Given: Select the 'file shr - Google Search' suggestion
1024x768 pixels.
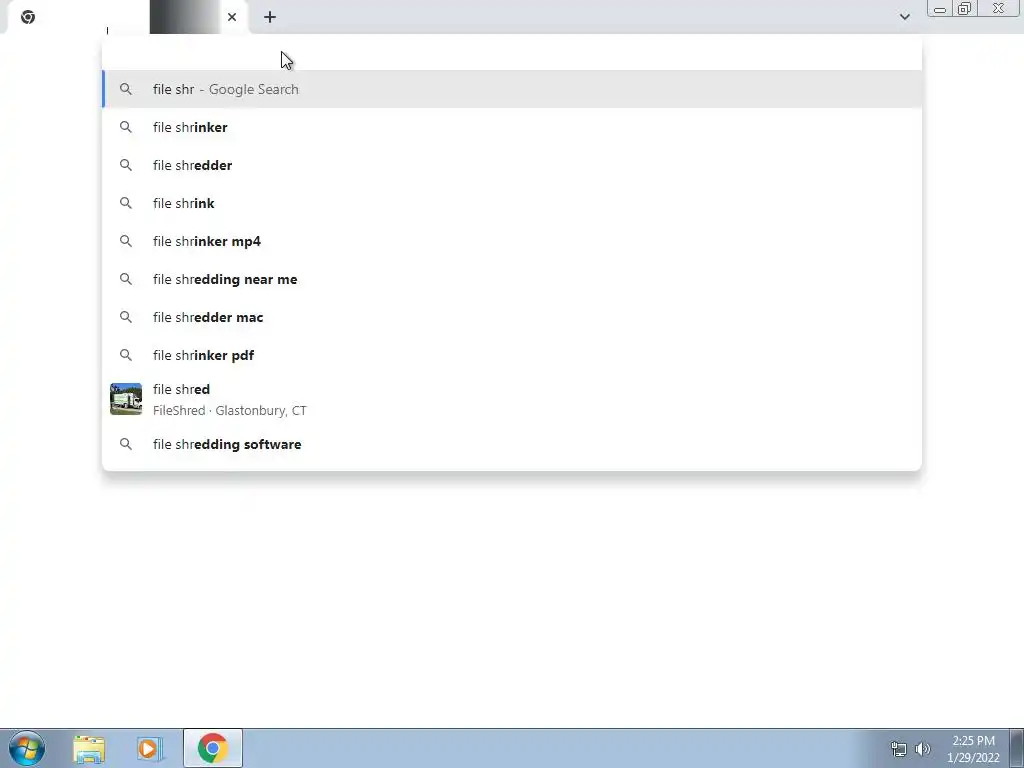Looking at the screenshot, I should [x=512, y=89].
